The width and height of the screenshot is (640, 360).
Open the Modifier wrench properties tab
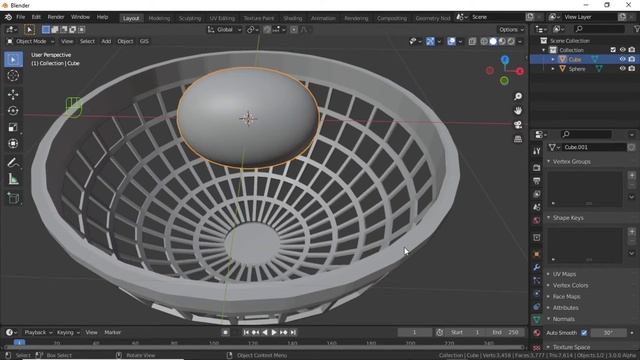pos(537,267)
